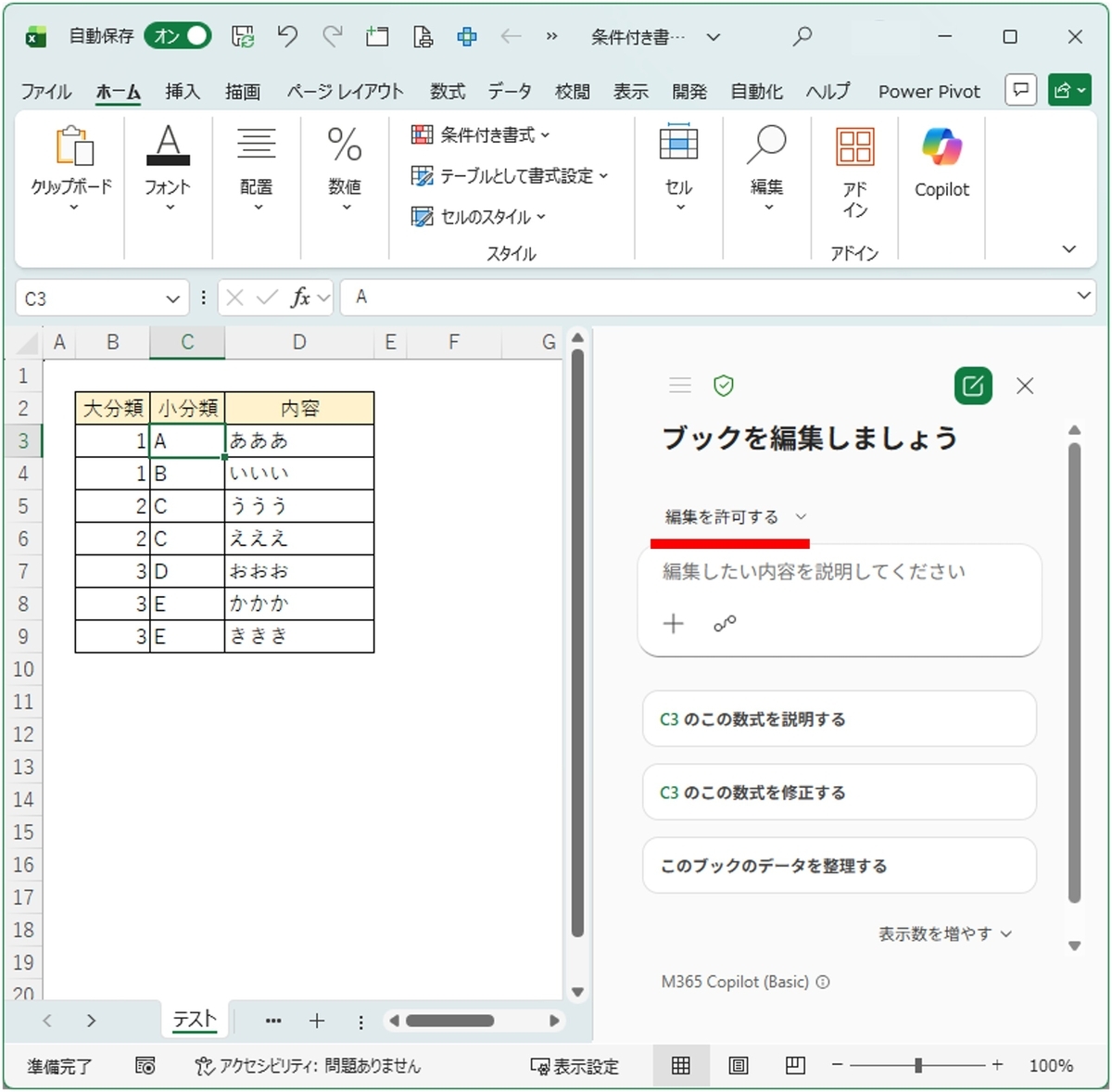Switch to Page Layout view icon
Image resolution: width=1112 pixels, height=1092 pixels.
click(x=738, y=1066)
